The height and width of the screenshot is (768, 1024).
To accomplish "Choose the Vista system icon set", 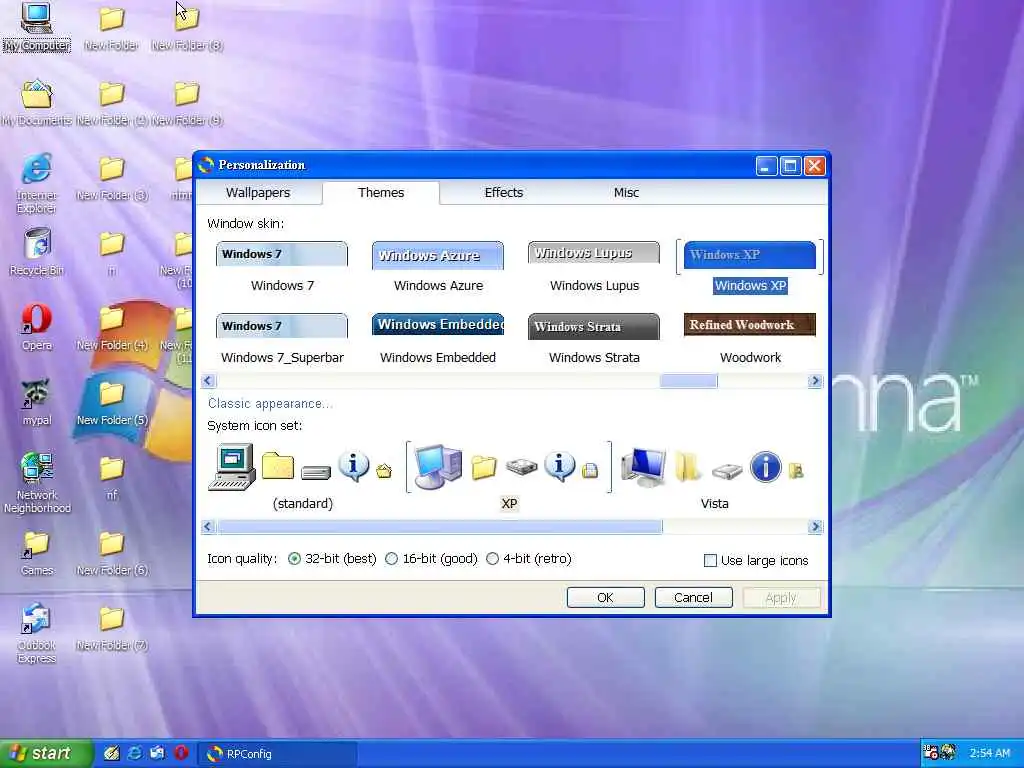I will coord(714,477).
